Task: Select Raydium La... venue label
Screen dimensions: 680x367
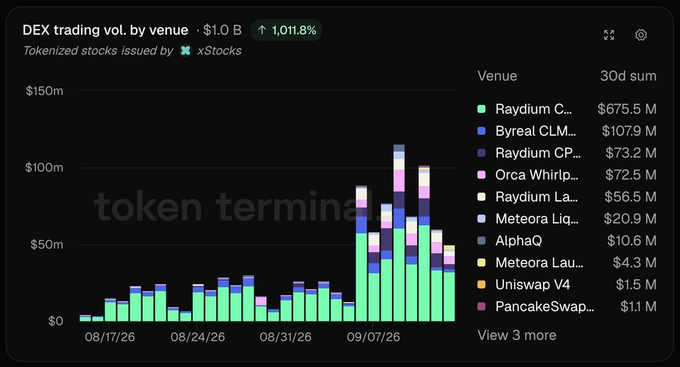Action: coord(536,197)
